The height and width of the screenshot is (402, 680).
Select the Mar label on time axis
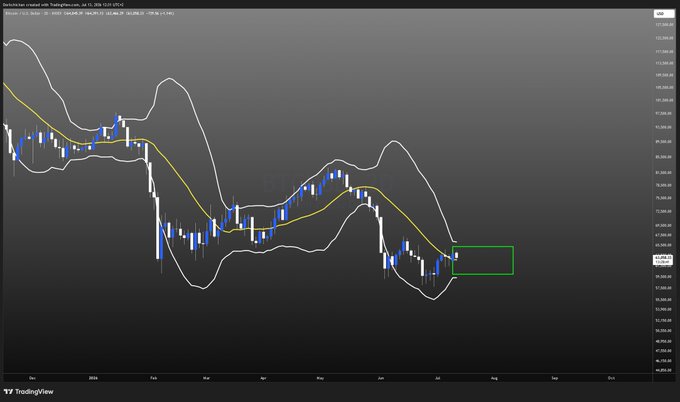[206, 378]
